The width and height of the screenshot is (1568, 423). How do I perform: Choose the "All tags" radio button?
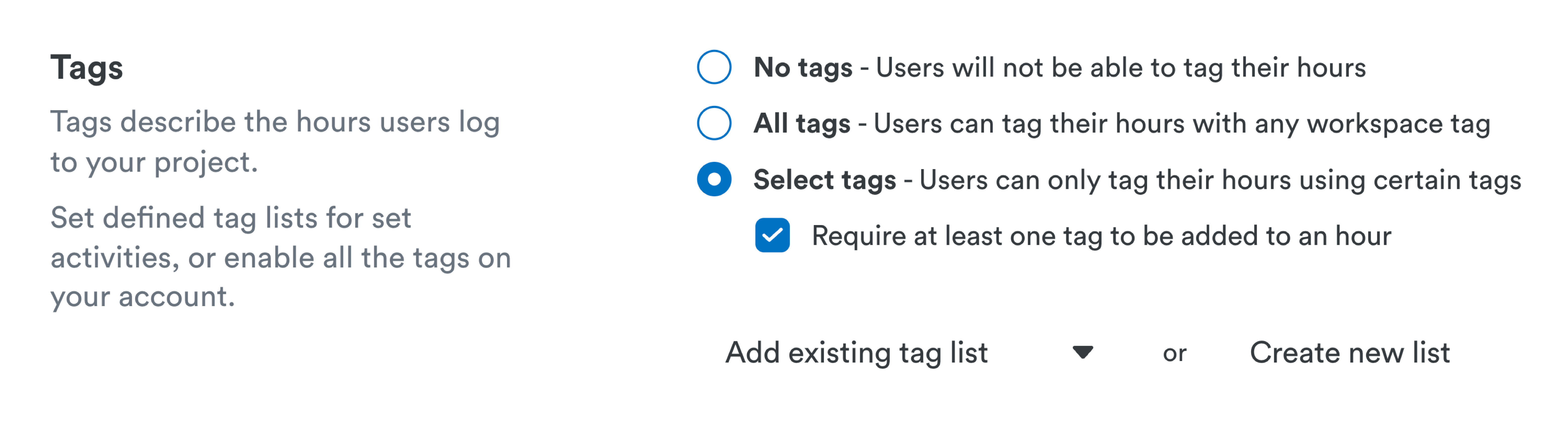coord(714,123)
